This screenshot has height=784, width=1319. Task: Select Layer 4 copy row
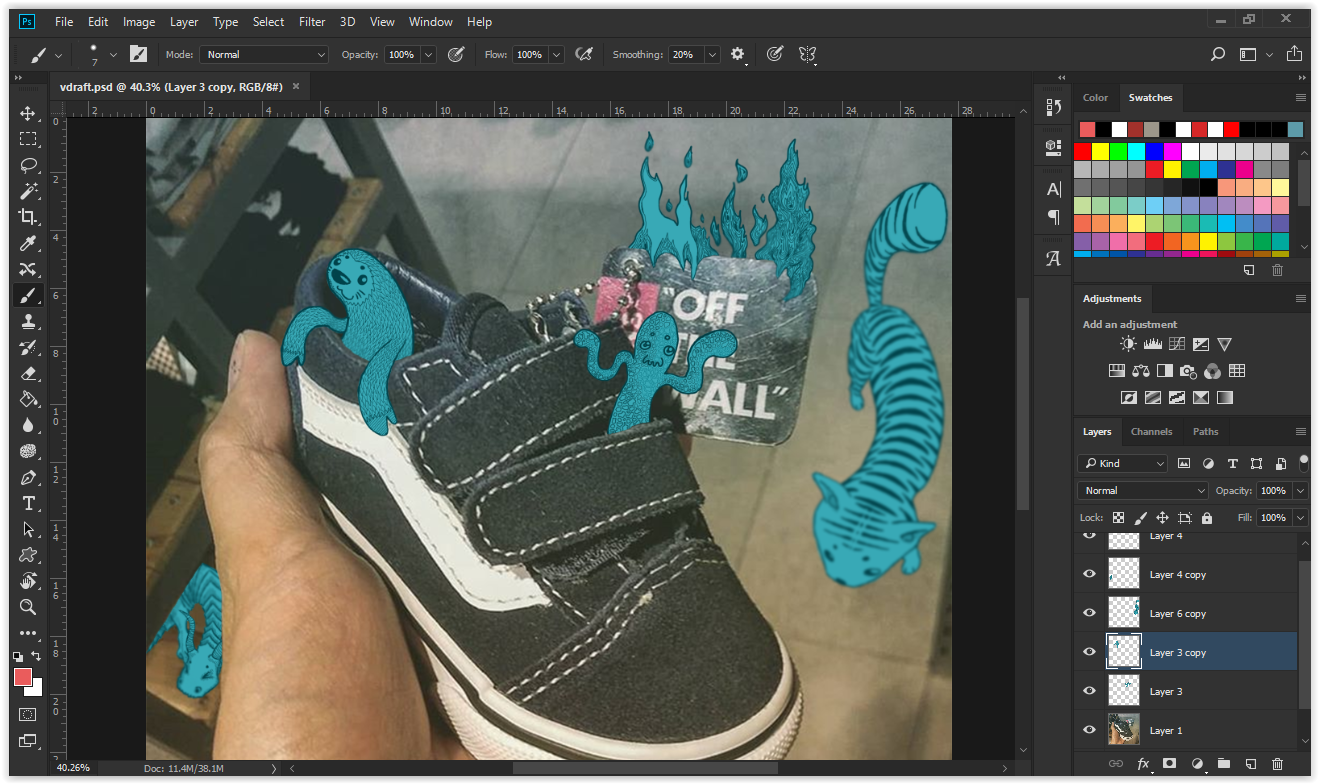(1186, 574)
